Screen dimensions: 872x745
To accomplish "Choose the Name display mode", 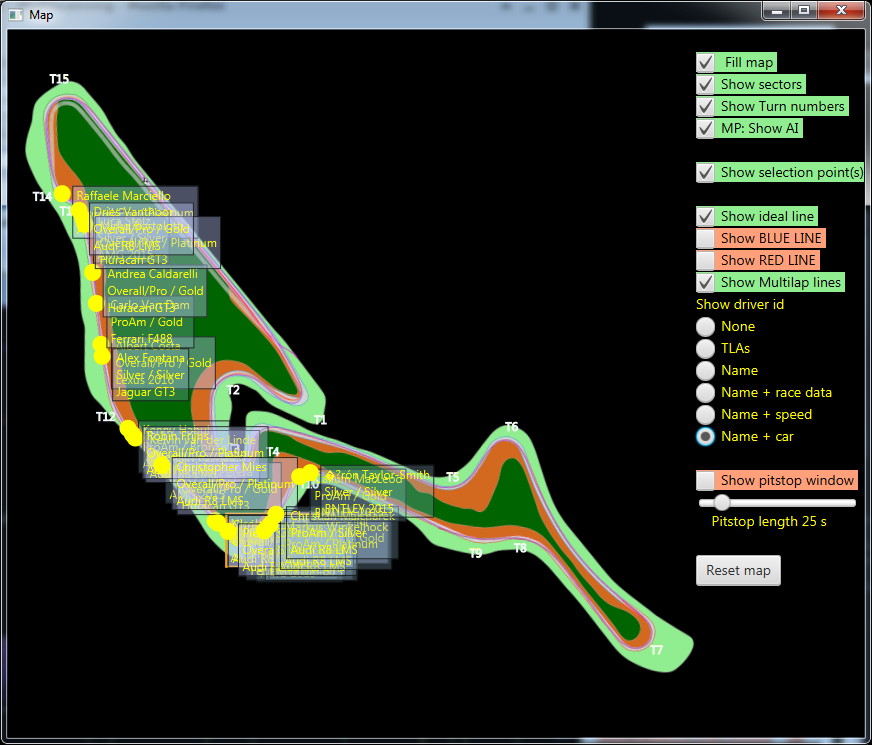I will tap(703, 370).
